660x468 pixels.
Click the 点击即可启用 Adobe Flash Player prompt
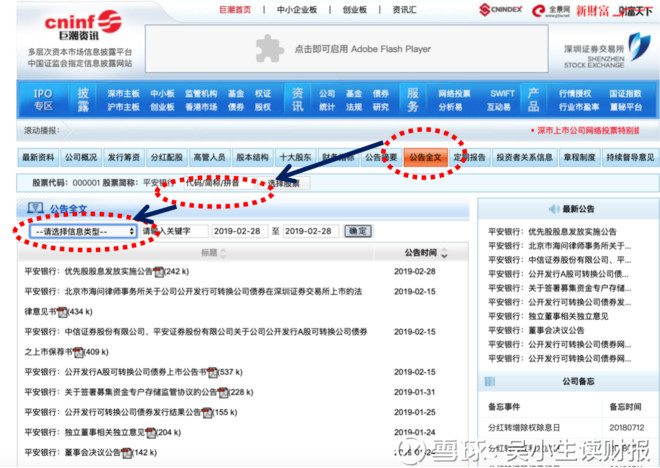(362, 49)
